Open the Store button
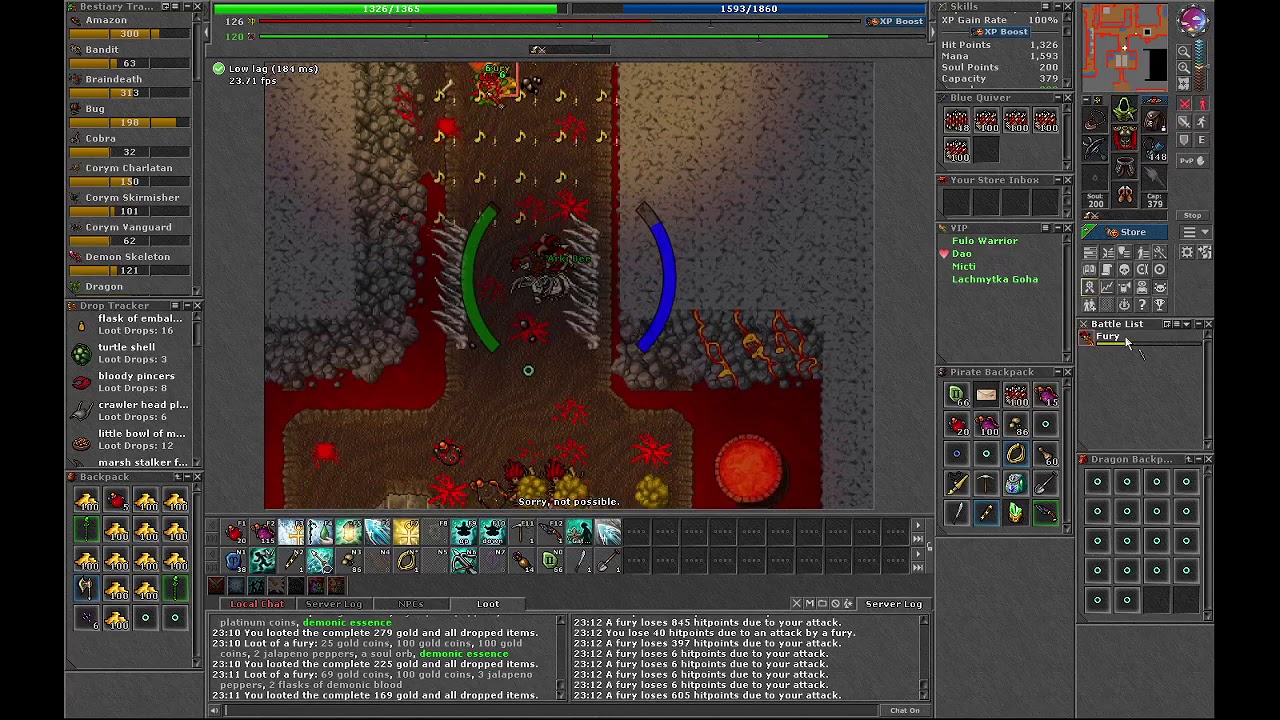The height and width of the screenshot is (720, 1280). point(1125,232)
